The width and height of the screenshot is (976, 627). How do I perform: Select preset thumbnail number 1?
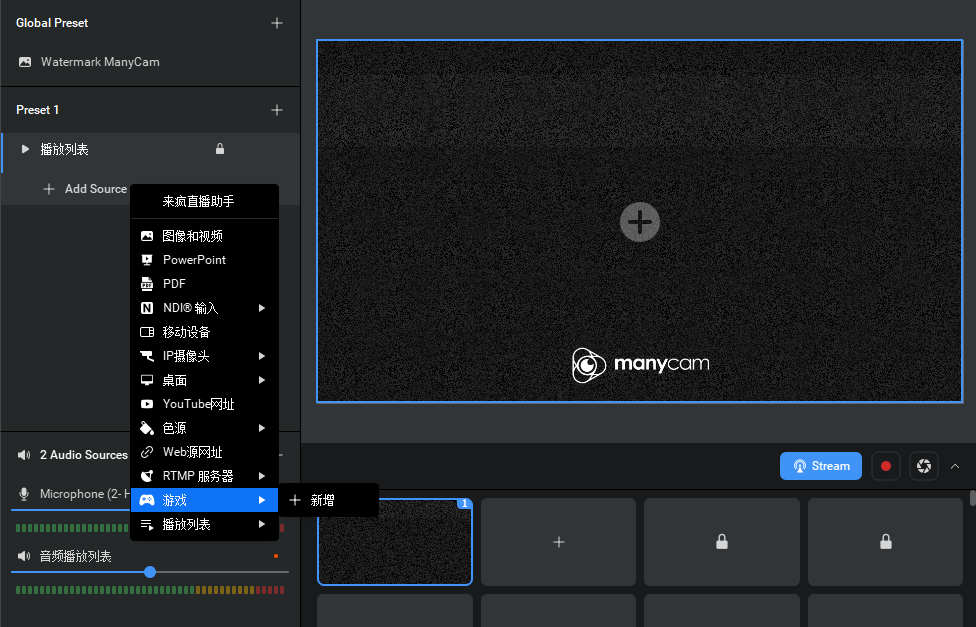click(395, 542)
